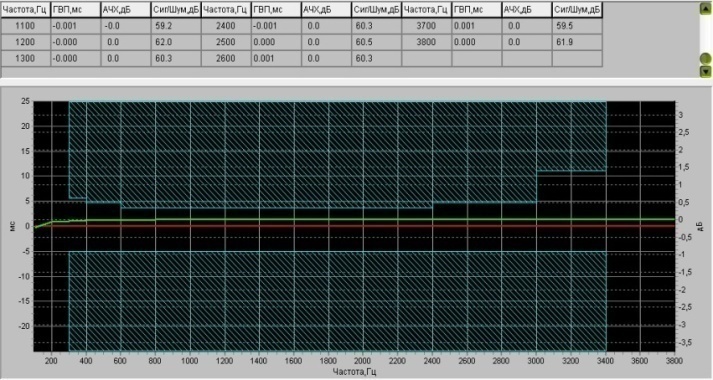The height and width of the screenshot is (380, 713).
Task: Select the 2600 frequency cell
Action: (226, 59)
